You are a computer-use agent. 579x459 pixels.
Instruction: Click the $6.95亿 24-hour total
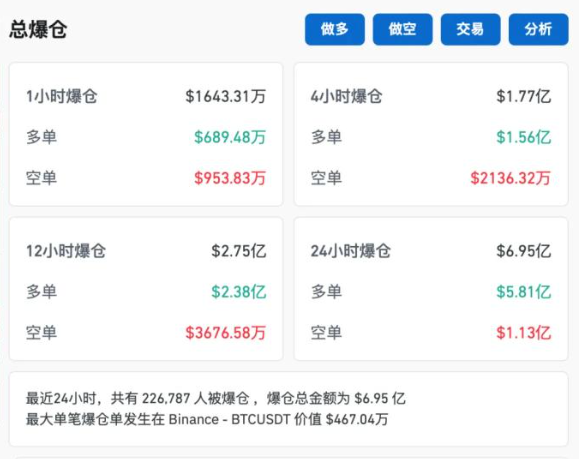(524, 251)
